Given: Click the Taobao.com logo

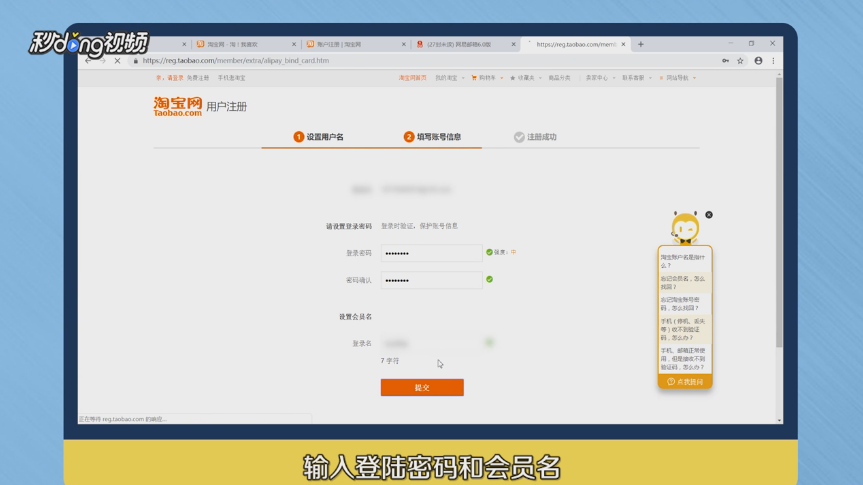Looking at the screenshot, I should [178, 106].
